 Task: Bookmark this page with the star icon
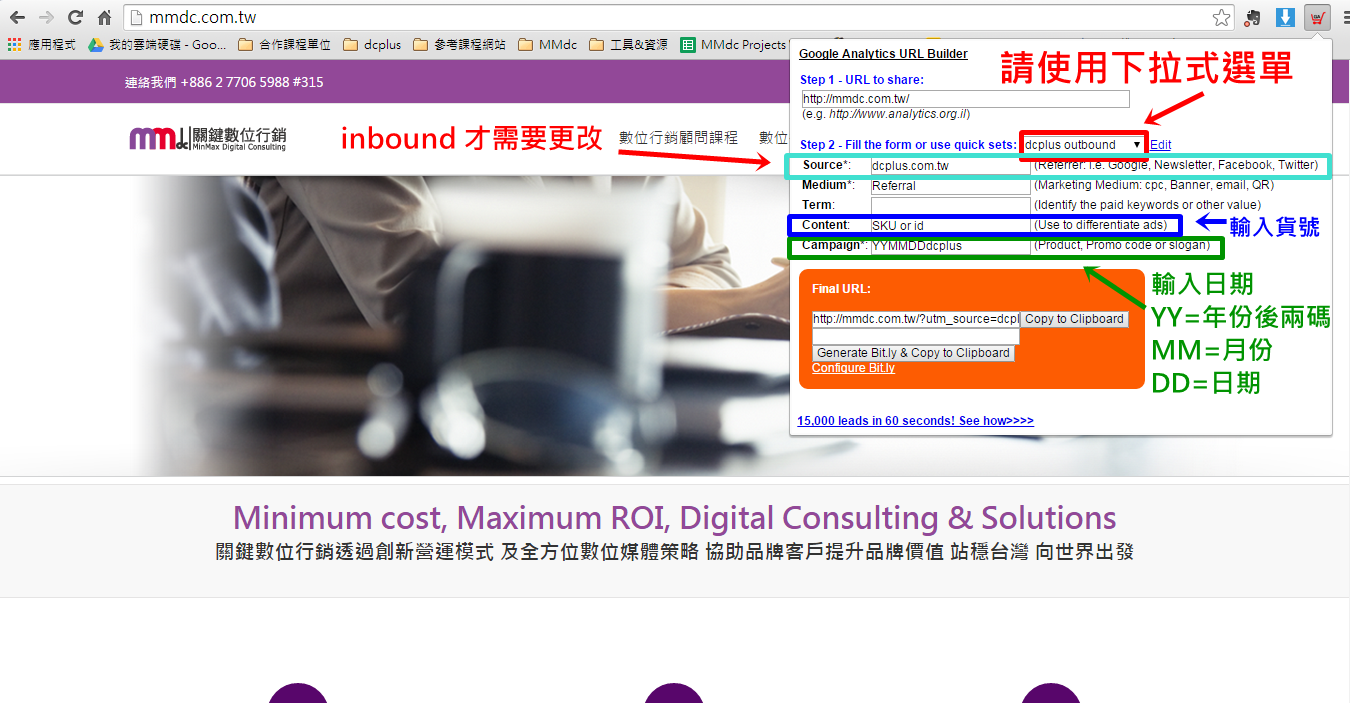(x=1221, y=17)
